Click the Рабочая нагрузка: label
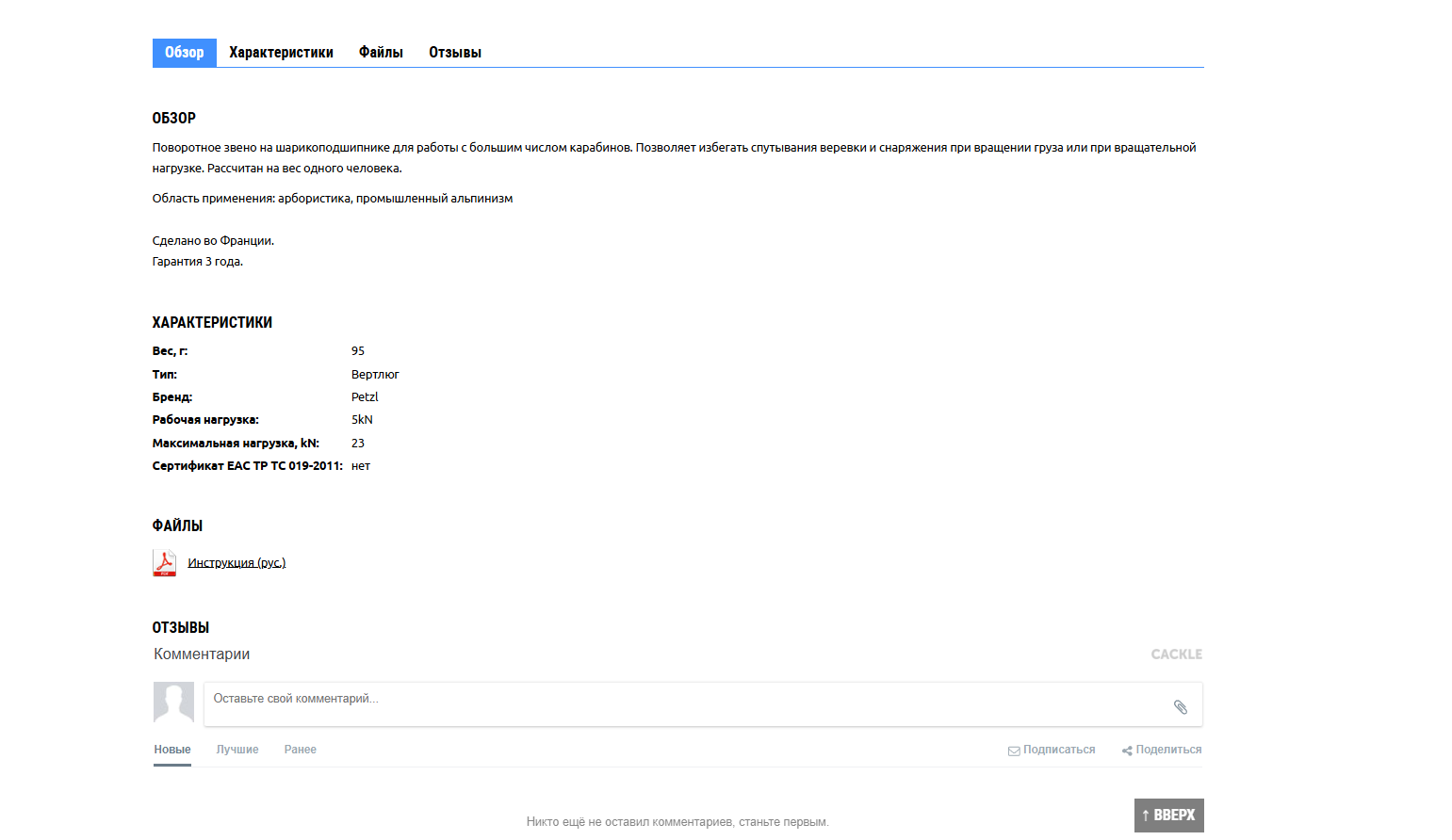Screen dimensions: 1452x840 coord(205,420)
